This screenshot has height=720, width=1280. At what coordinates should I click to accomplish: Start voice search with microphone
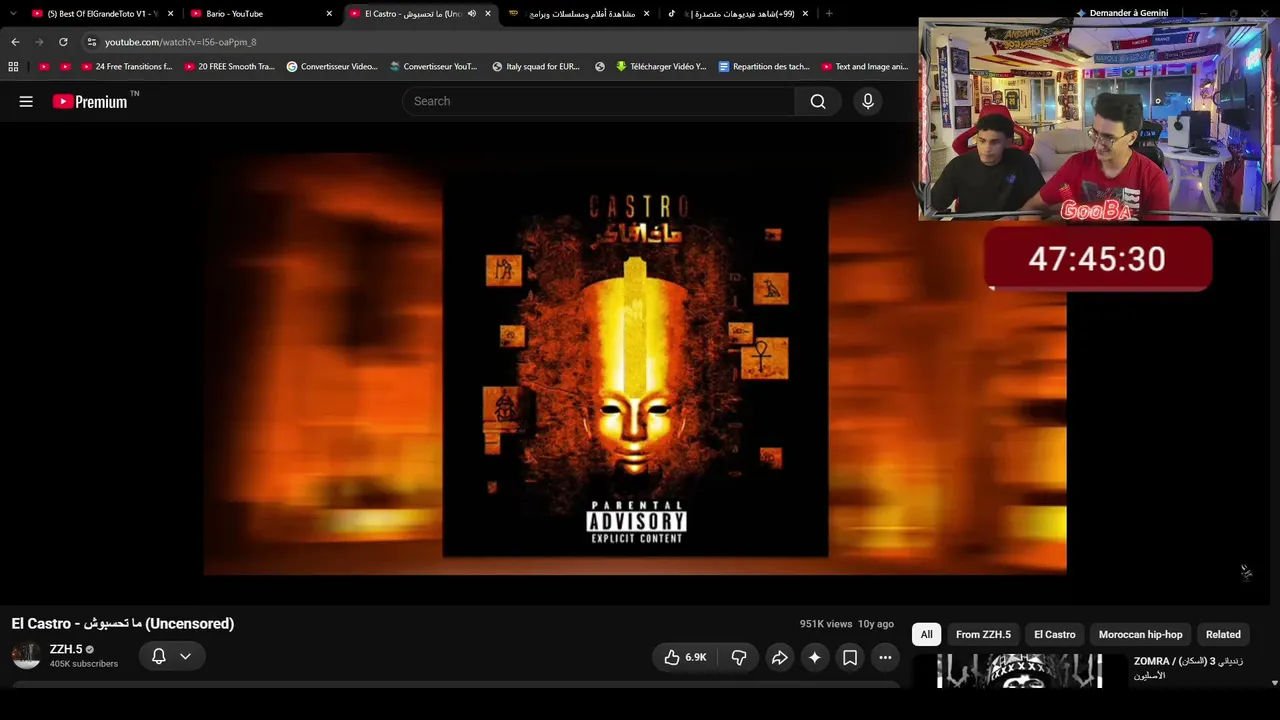pos(868,101)
